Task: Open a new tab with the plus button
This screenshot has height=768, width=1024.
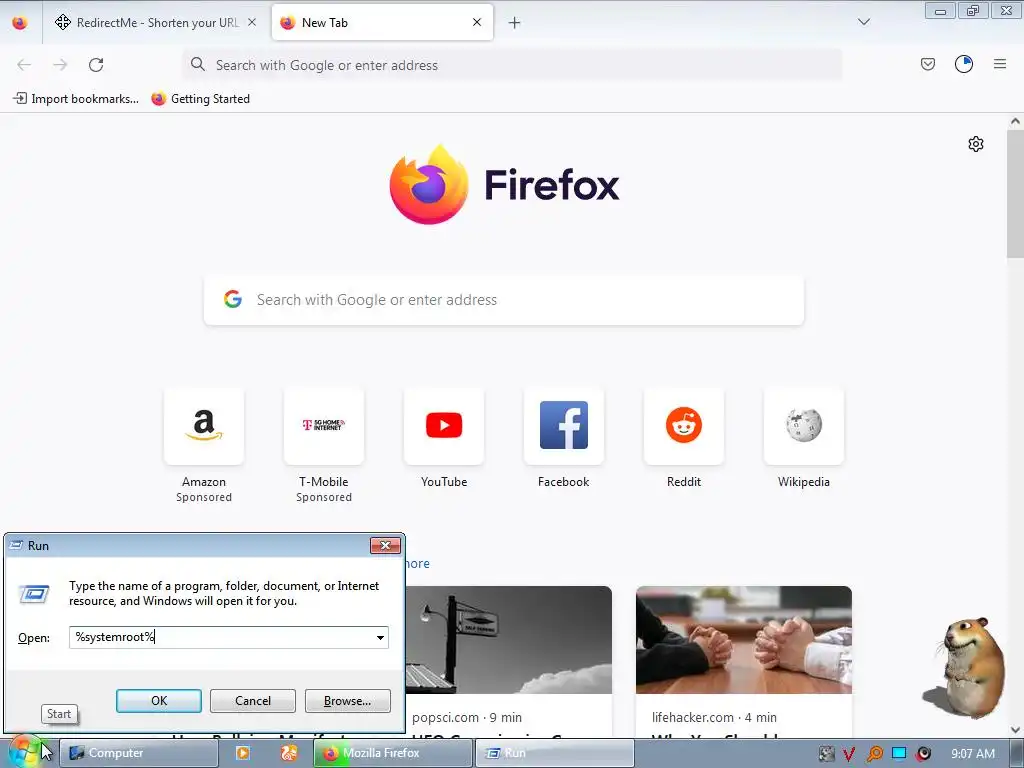Action: (515, 23)
